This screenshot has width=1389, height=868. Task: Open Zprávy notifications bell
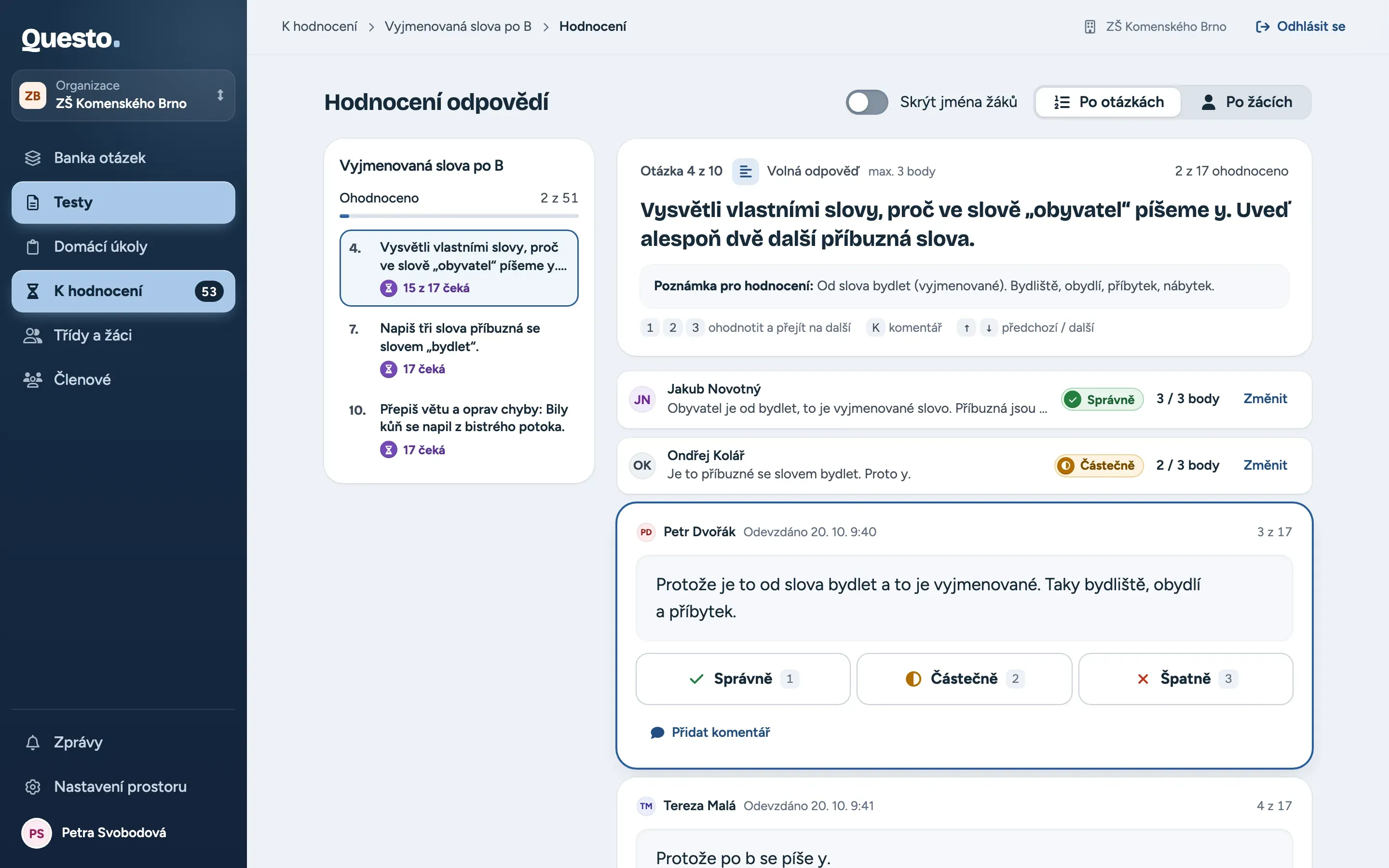pos(33,742)
